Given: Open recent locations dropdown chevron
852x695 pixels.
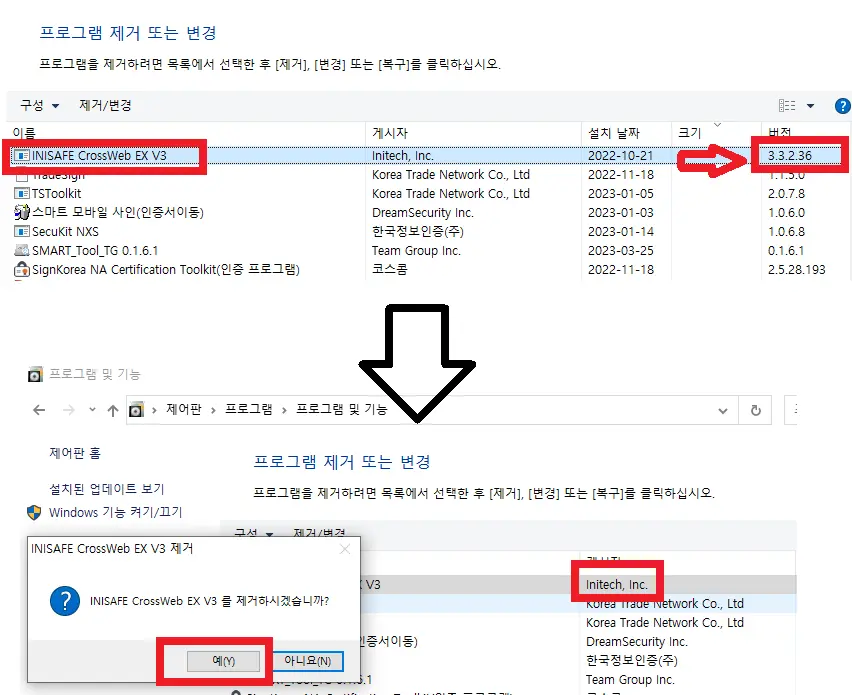Looking at the screenshot, I should pos(92,410).
